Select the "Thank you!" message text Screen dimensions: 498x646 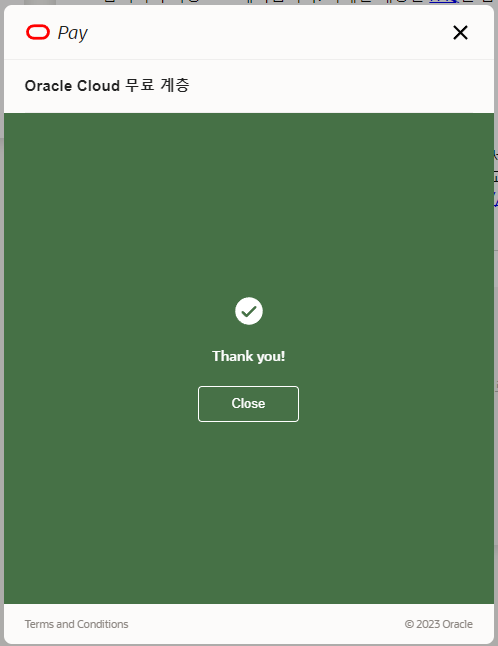[x=248, y=356]
